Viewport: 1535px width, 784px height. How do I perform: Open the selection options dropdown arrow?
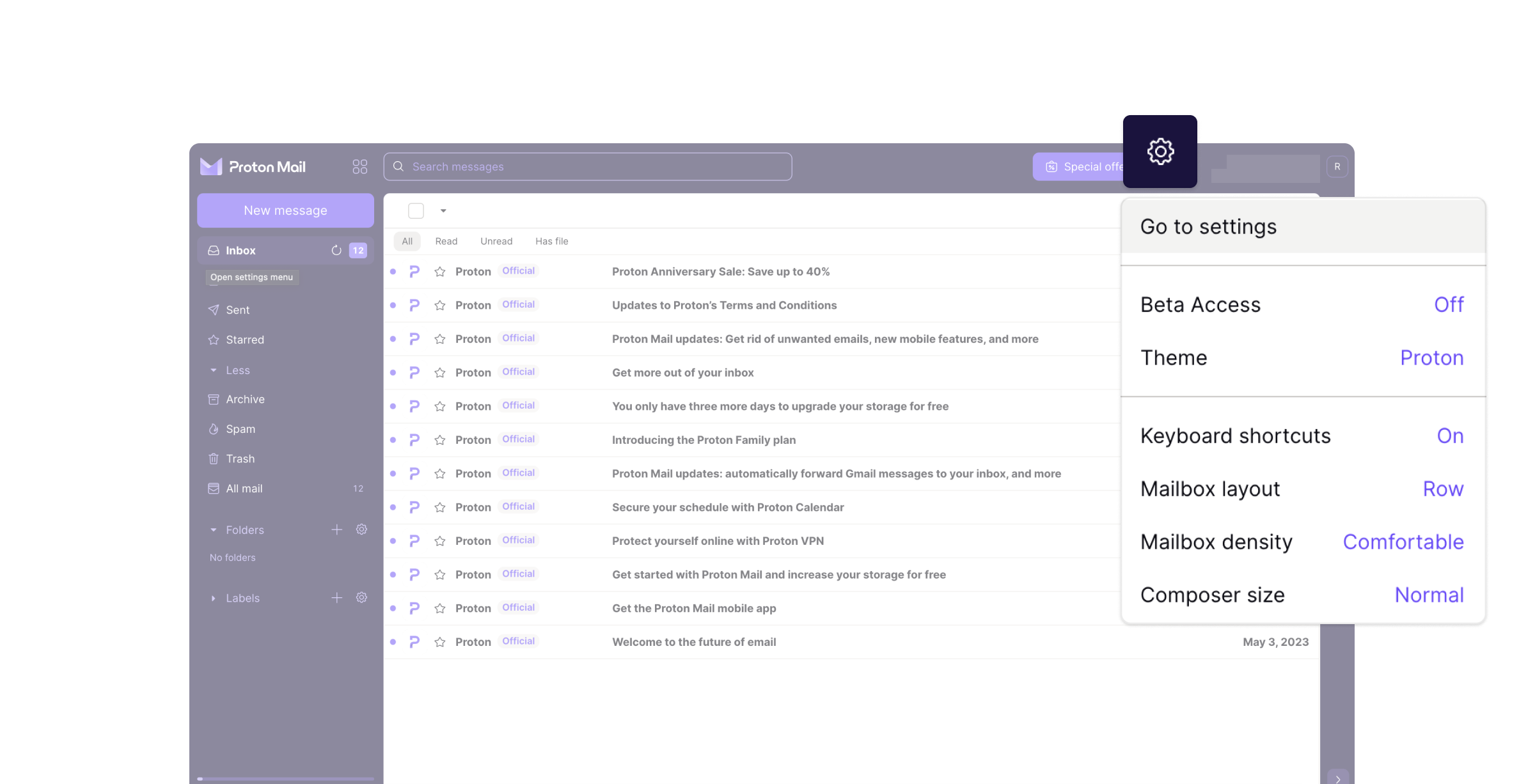[x=443, y=211]
